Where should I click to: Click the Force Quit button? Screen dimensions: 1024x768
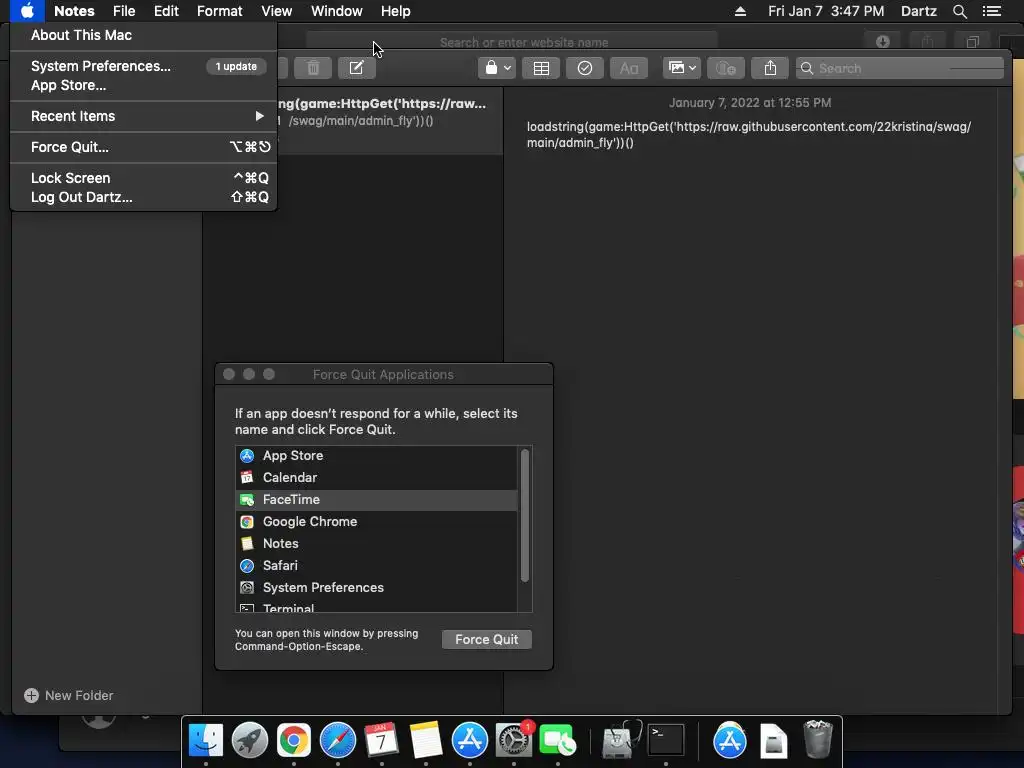pos(487,639)
